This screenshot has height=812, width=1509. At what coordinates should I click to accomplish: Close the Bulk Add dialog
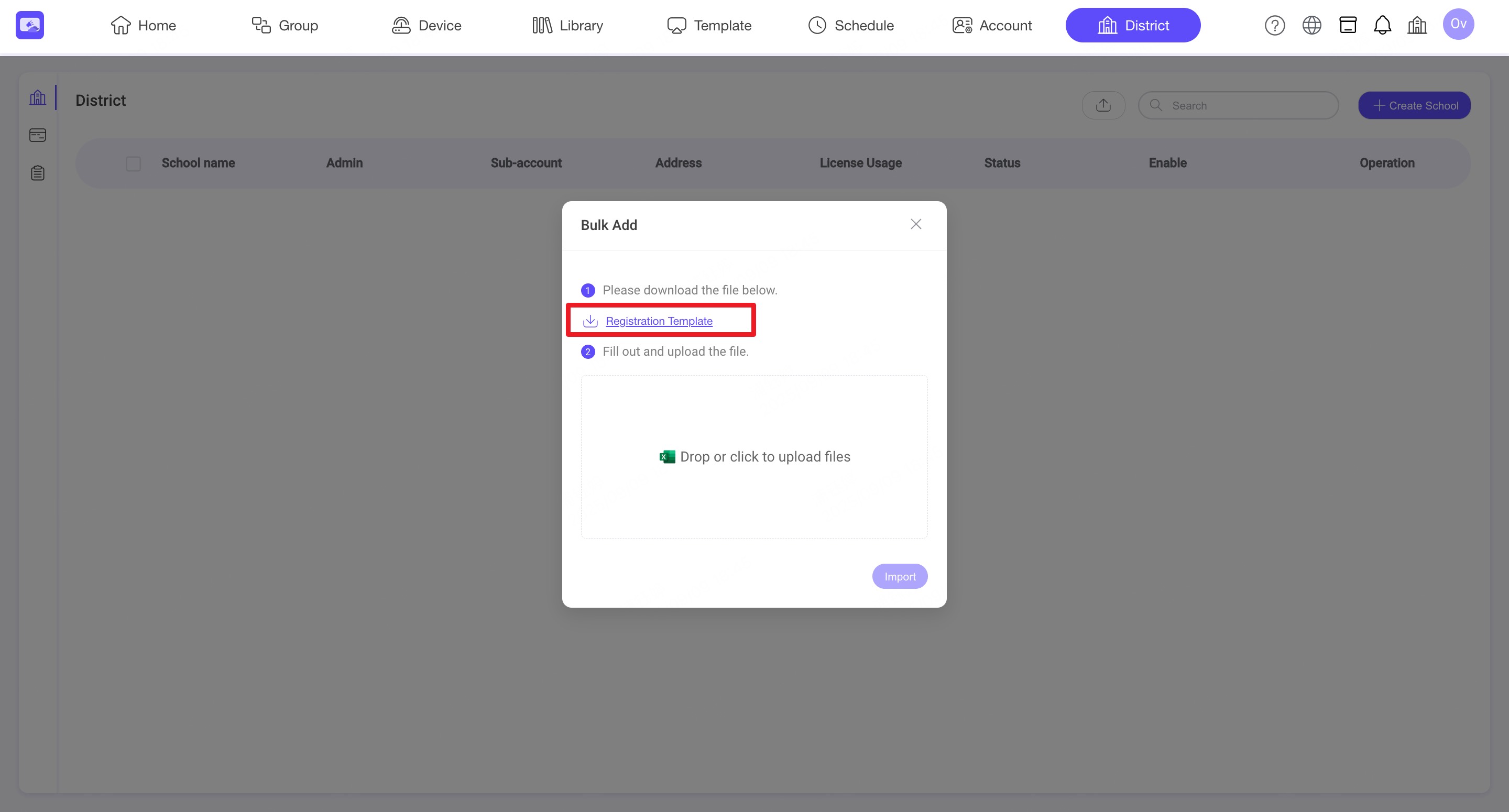click(x=915, y=224)
